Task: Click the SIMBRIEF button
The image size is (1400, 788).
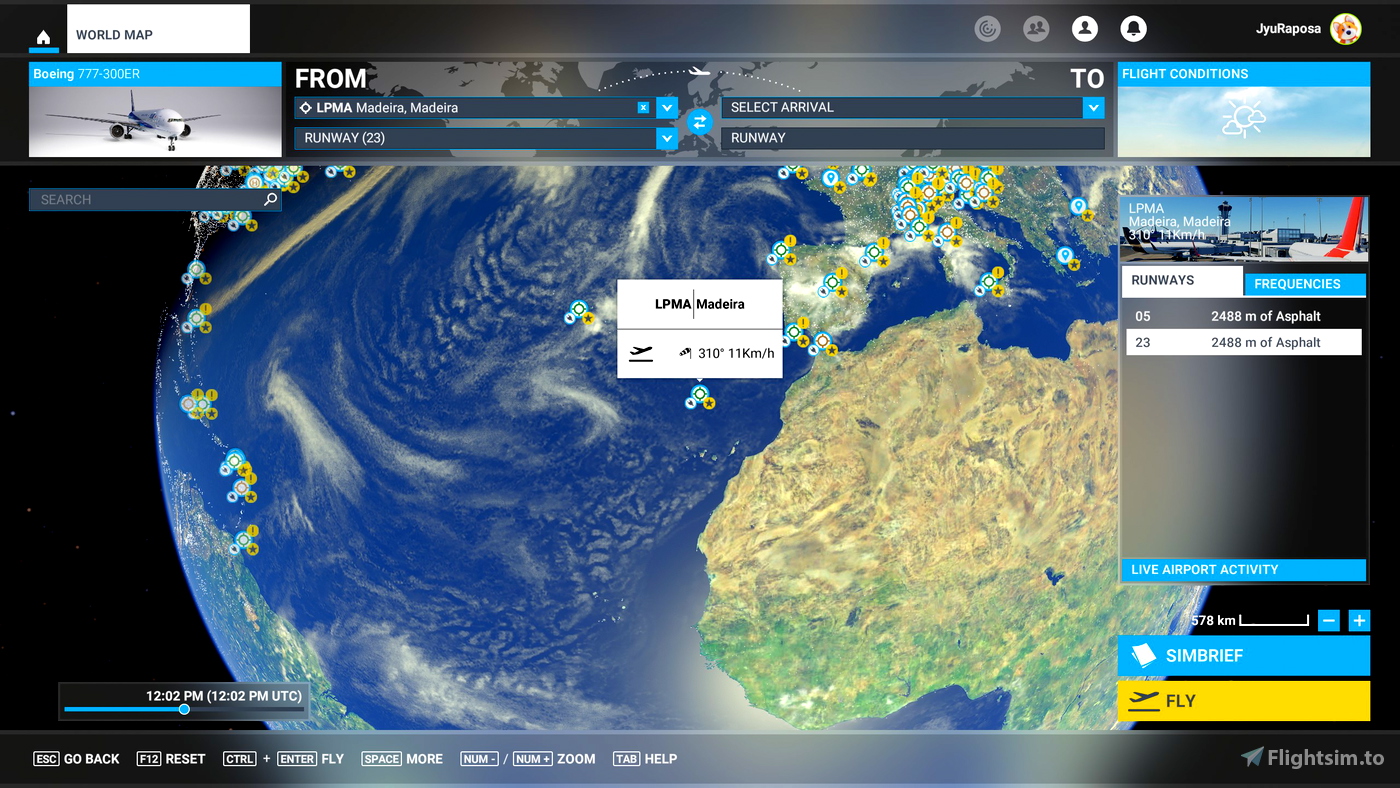Action: (1243, 655)
